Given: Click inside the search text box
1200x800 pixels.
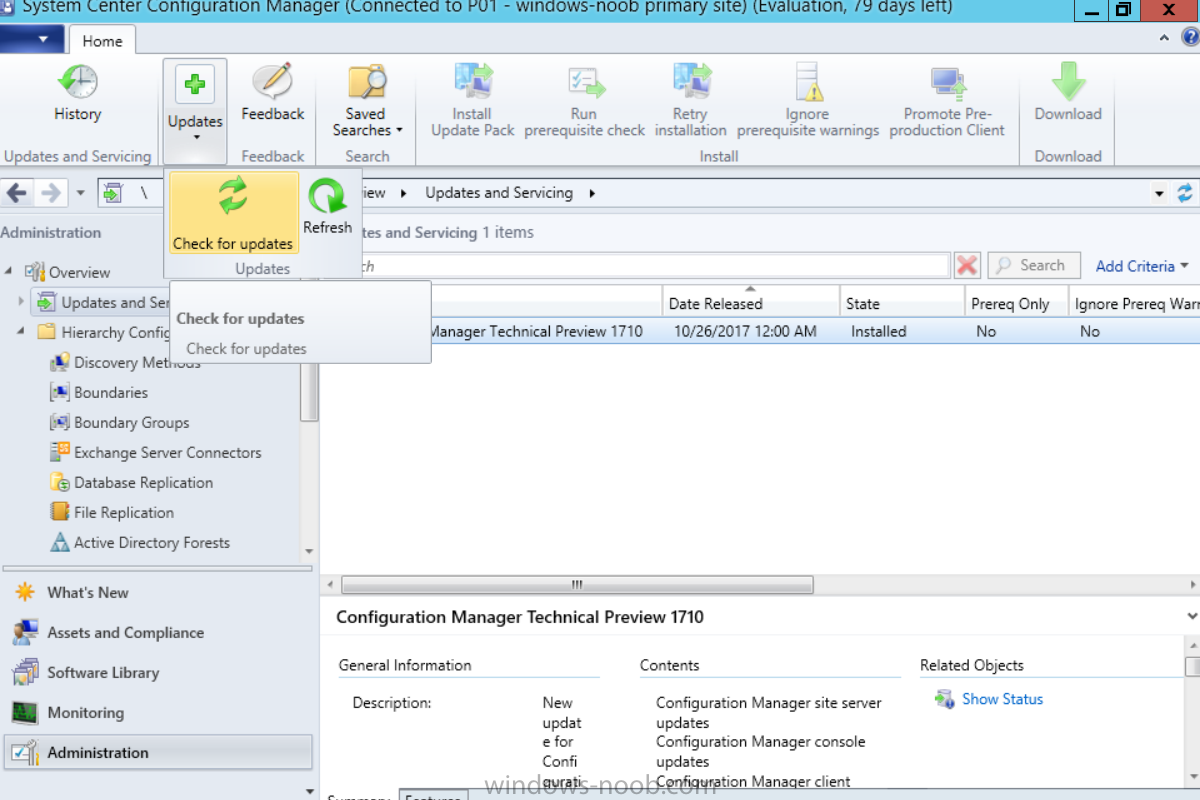Looking at the screenshot, I should 640,266.
